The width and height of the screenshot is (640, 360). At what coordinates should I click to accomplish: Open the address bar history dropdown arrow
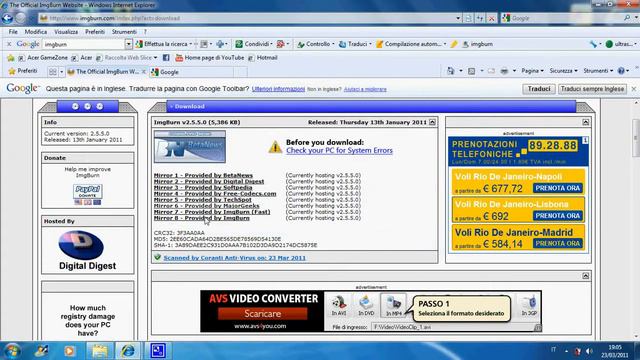pyautogui.click(x=458, y=18)
